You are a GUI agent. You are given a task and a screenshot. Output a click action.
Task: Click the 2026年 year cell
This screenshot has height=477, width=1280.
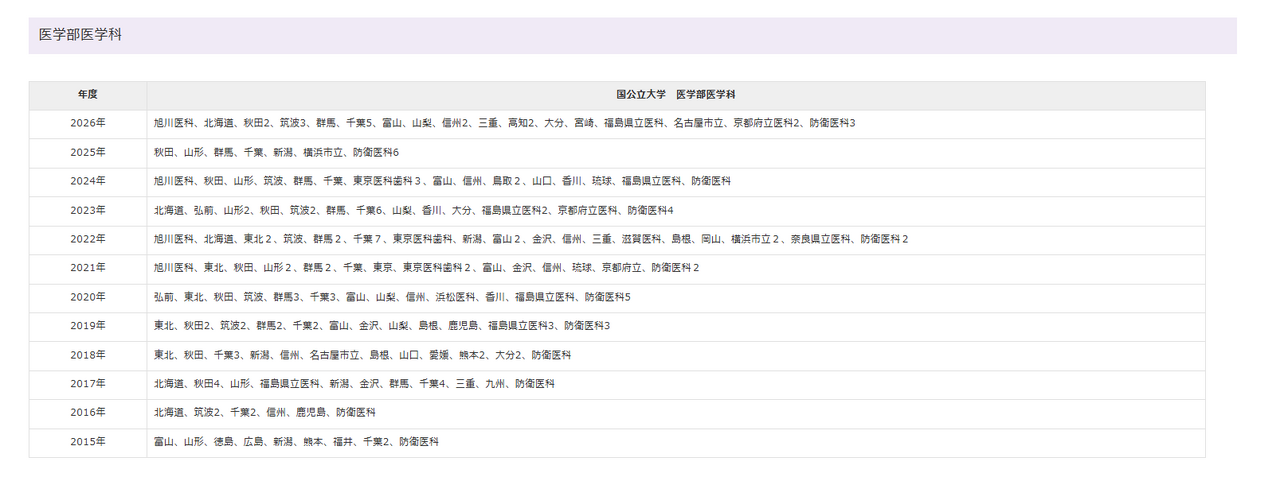(x=88, y=123)
